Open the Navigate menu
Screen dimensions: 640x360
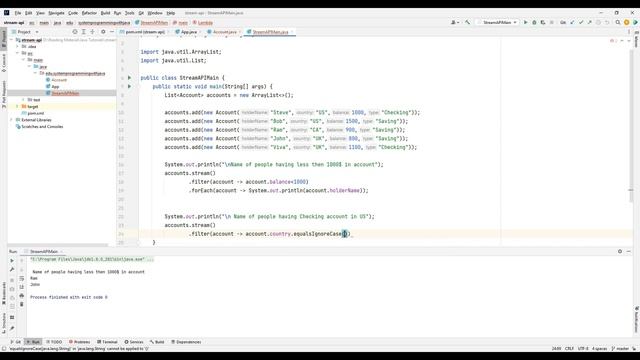point(56,13)
